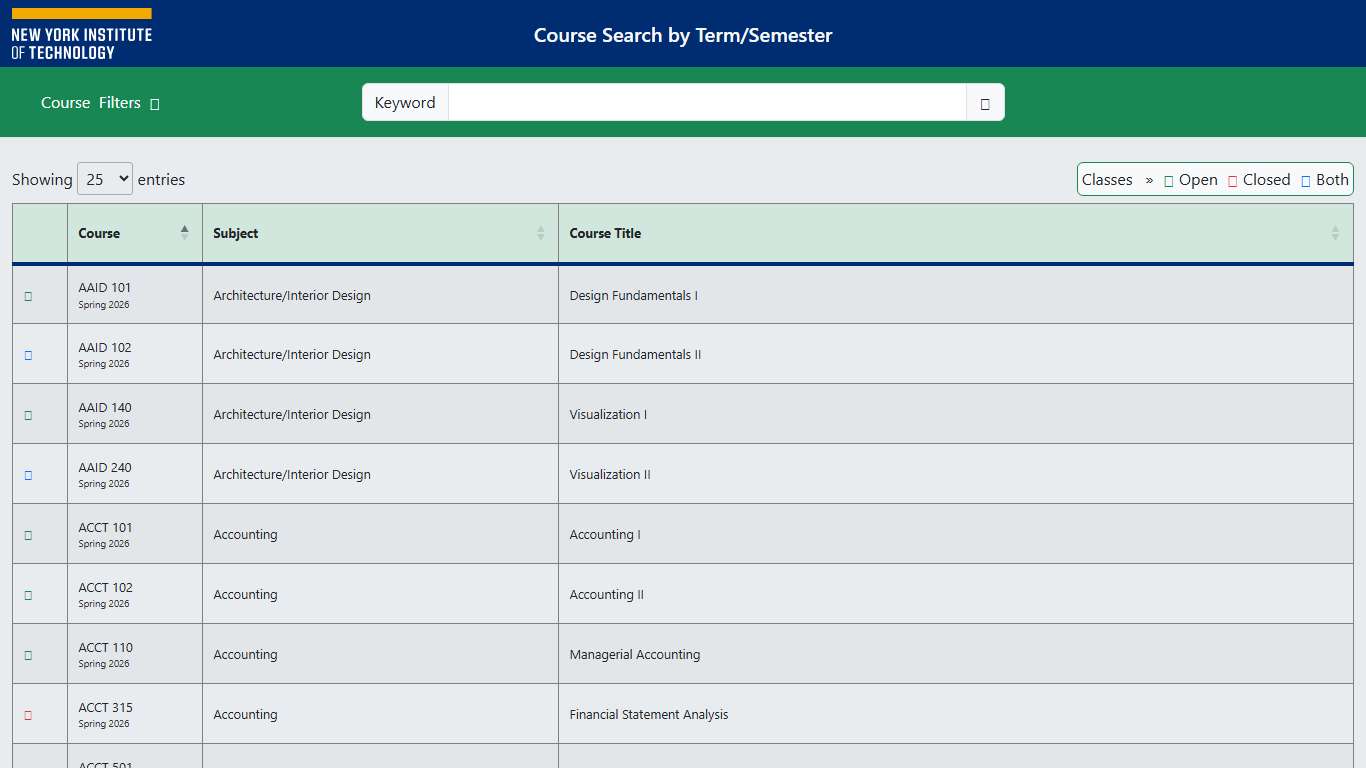
Task: Click the Course Title sort control
Action: (1335, 233)
